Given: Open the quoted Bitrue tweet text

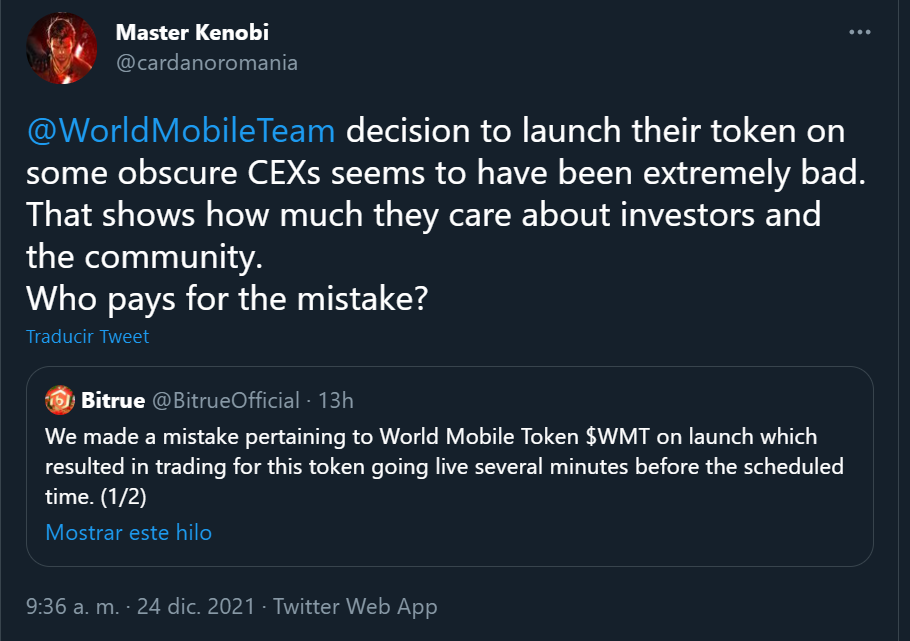Looking at the screenshot, I should coord(444,466).
